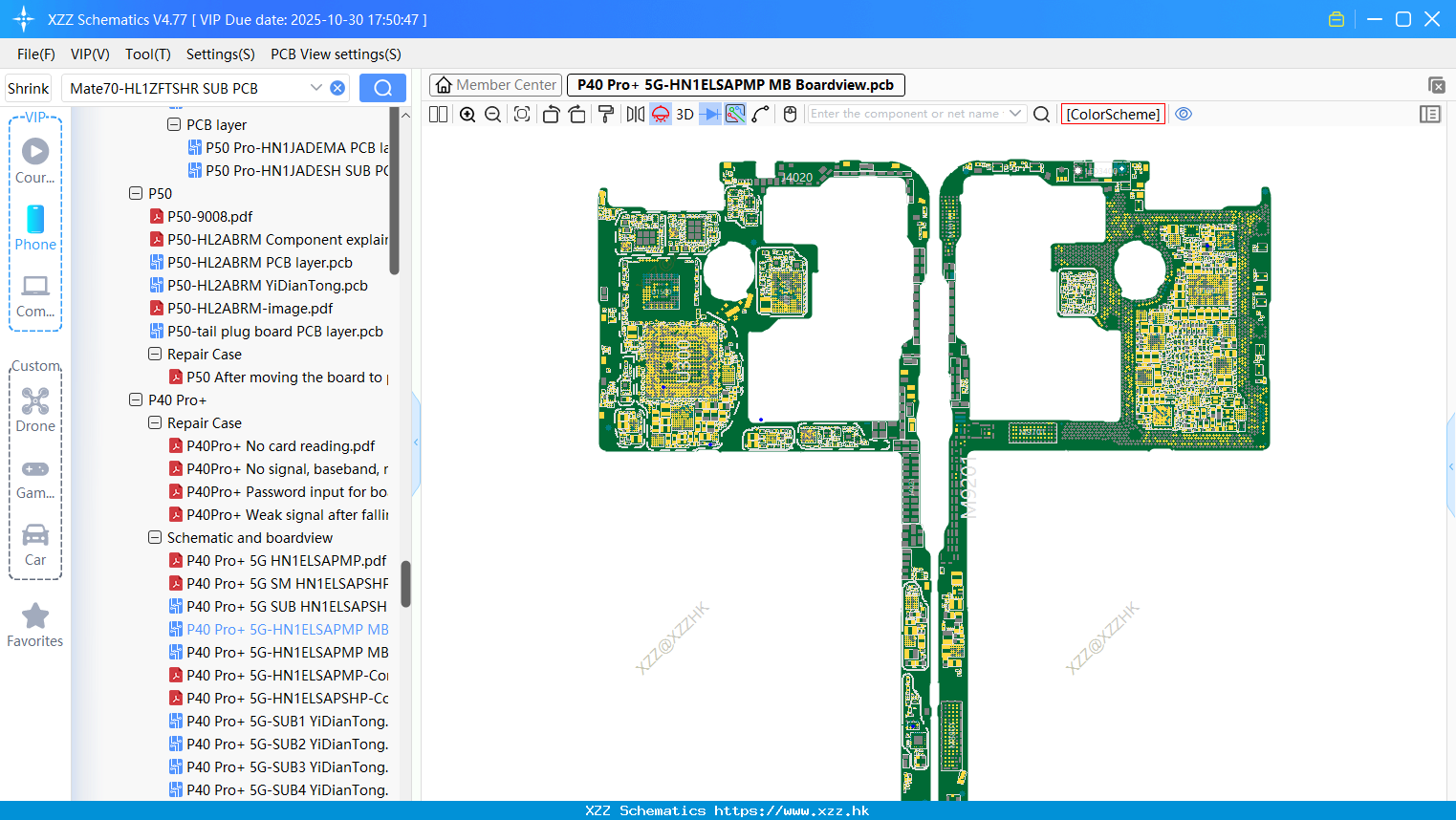Click the component search magnifier icon
This screenshot has width=1456, height=820.
pos(1042,114)
